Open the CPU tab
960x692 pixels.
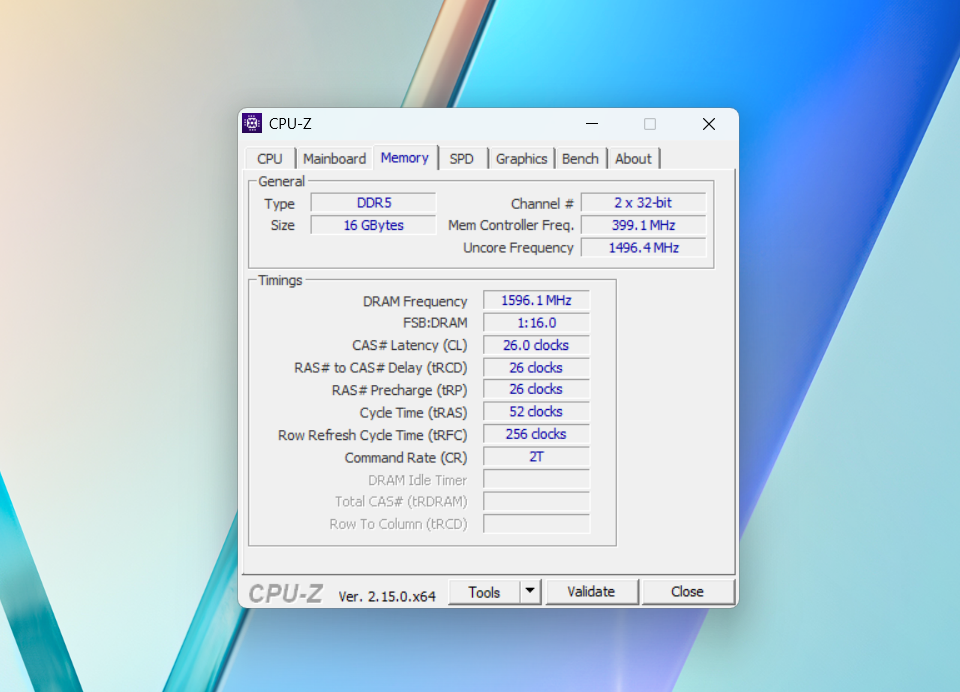click(x=270, y=159)
